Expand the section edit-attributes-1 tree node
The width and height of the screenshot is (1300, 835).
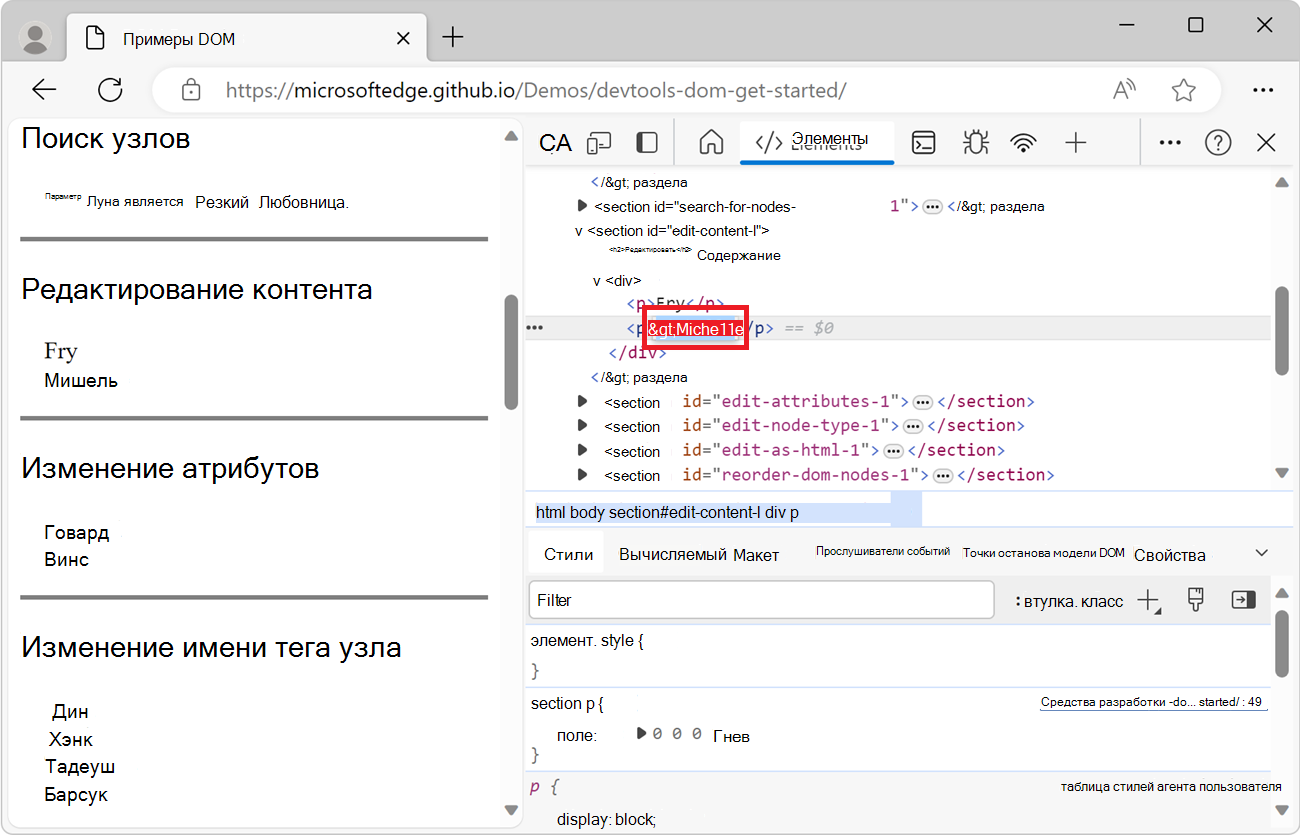(x=583, y=401)
